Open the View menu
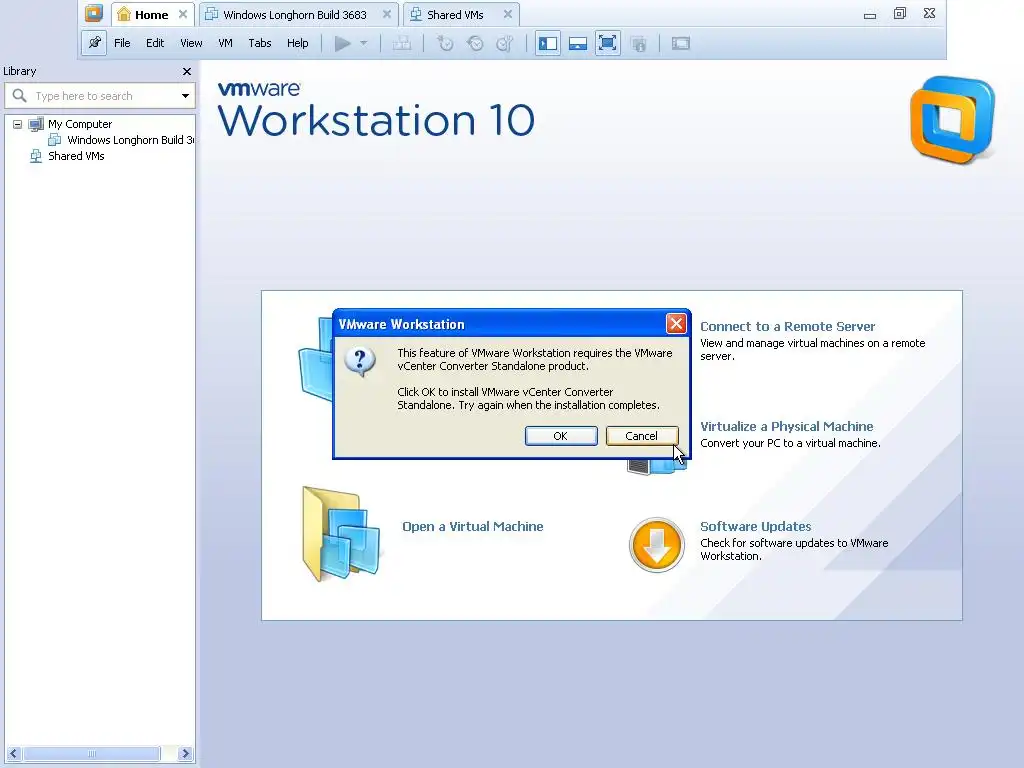The height and width of the screenshot is (768, 1024). click(191, 43)
